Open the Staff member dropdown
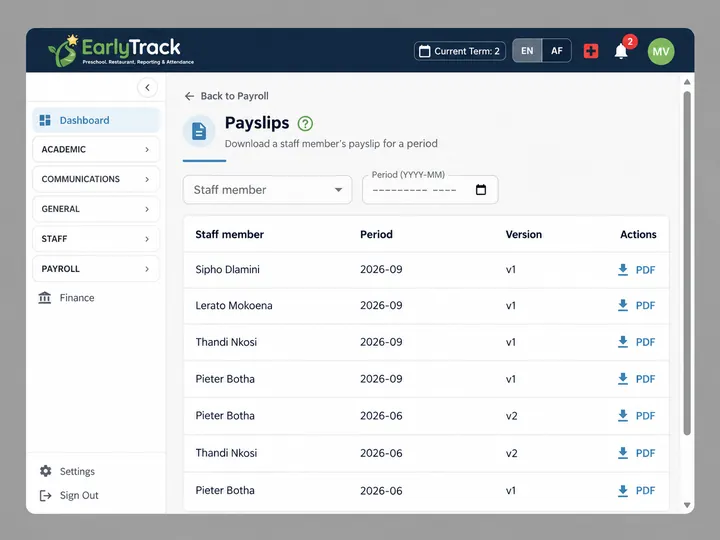 (268, 190)
